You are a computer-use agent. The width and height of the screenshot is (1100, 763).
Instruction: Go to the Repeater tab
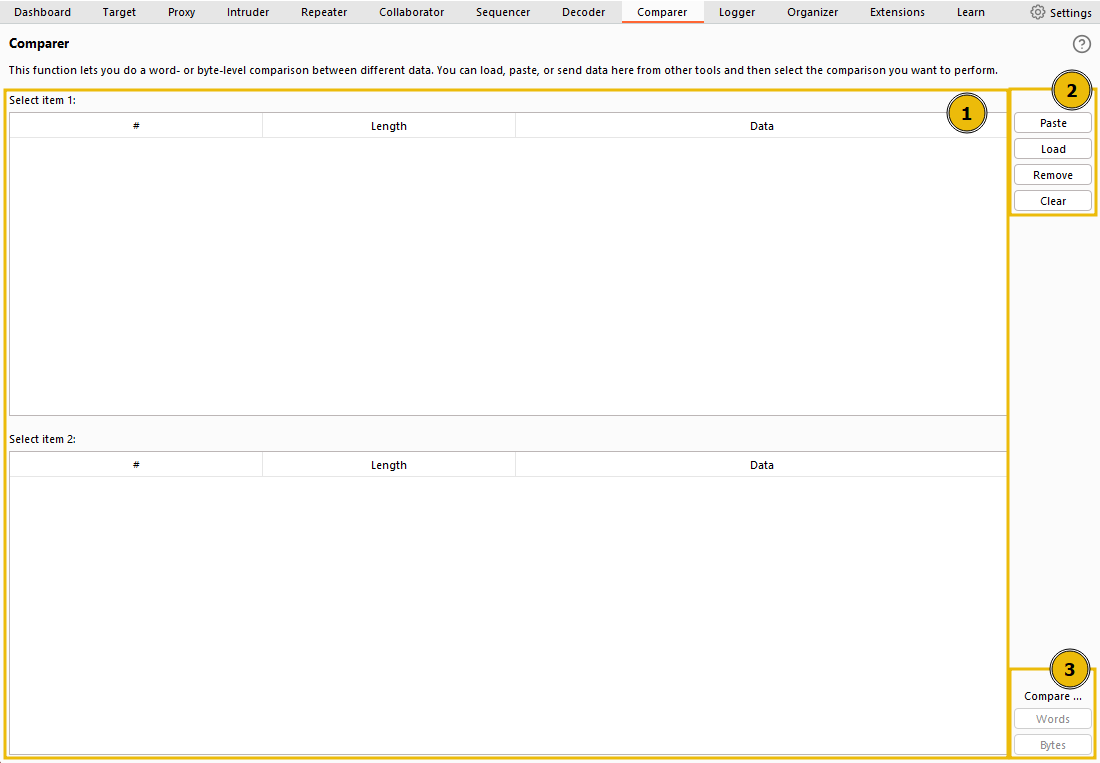(x=324, y=12)
